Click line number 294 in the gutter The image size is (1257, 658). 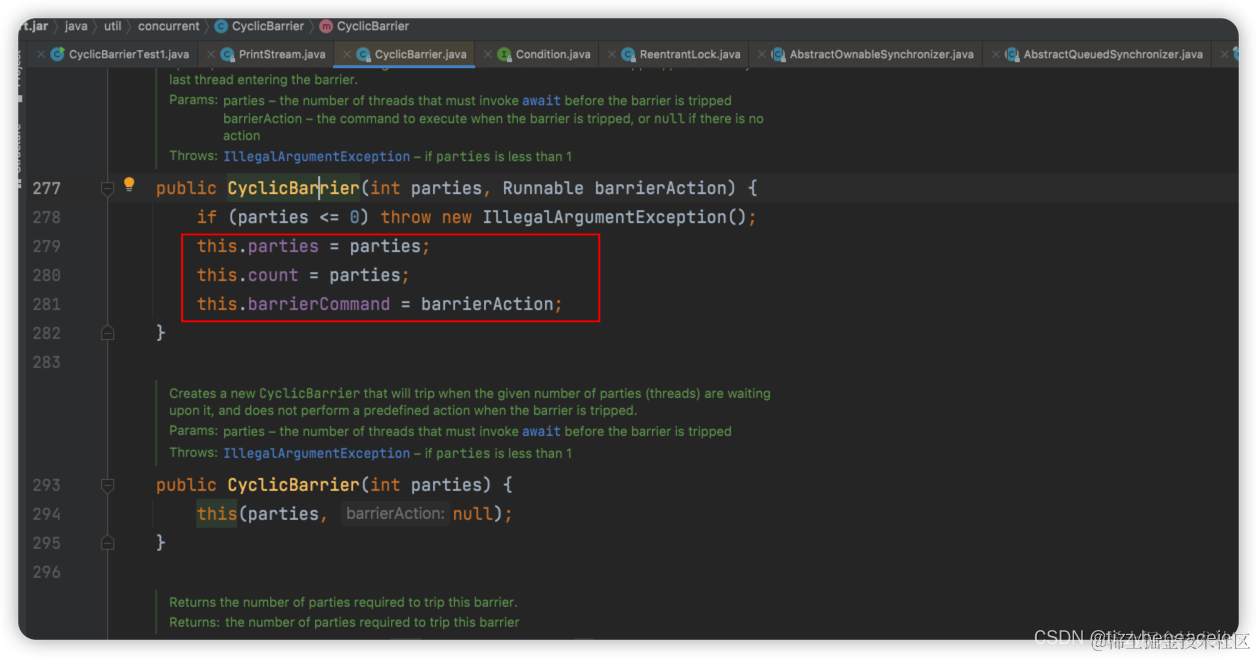point(47,514)
